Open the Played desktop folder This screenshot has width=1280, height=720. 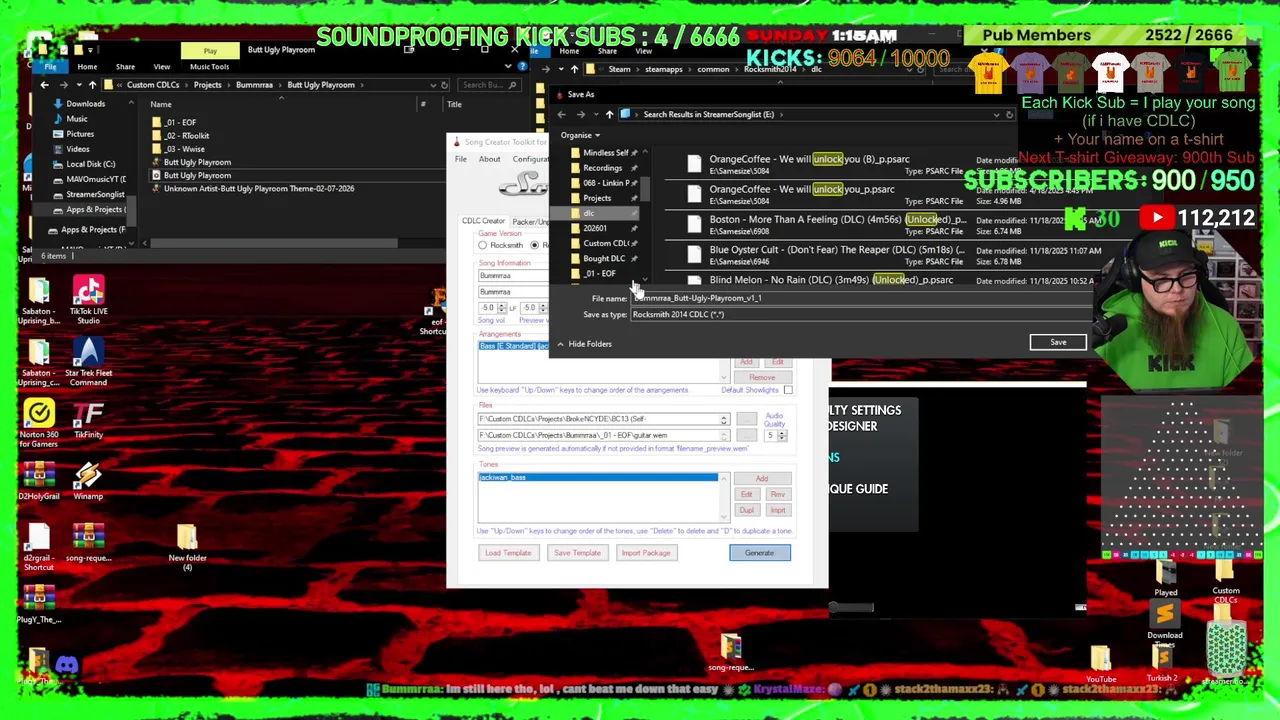1166,579
